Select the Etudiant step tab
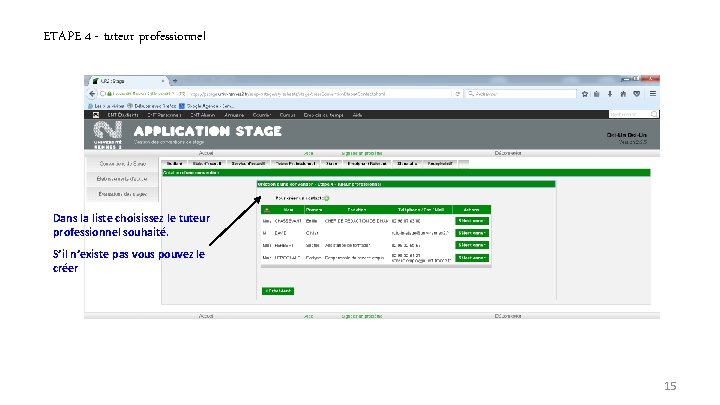Viewport: 720px width, 405px height. (174, 163)
